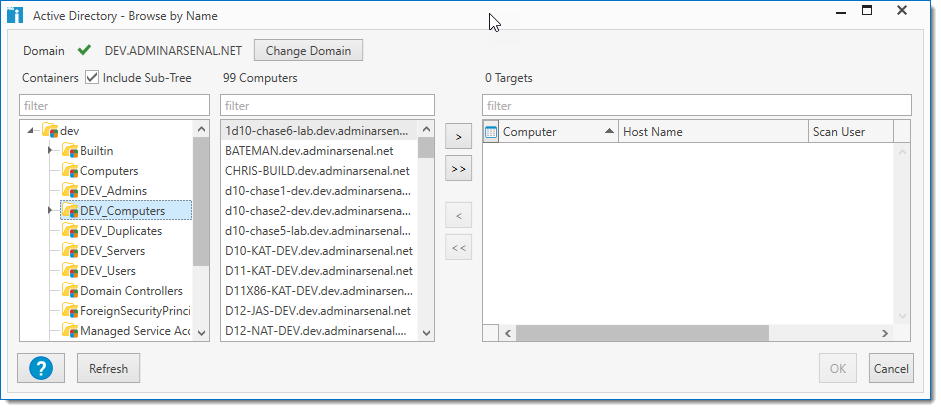941x410 pixels.
Task: Click the Host Name column header
Action: coord(710,132)
